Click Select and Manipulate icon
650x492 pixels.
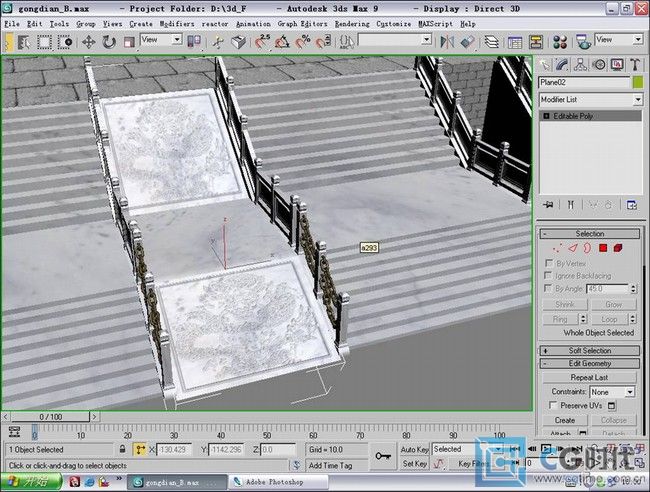click(218, 42)
